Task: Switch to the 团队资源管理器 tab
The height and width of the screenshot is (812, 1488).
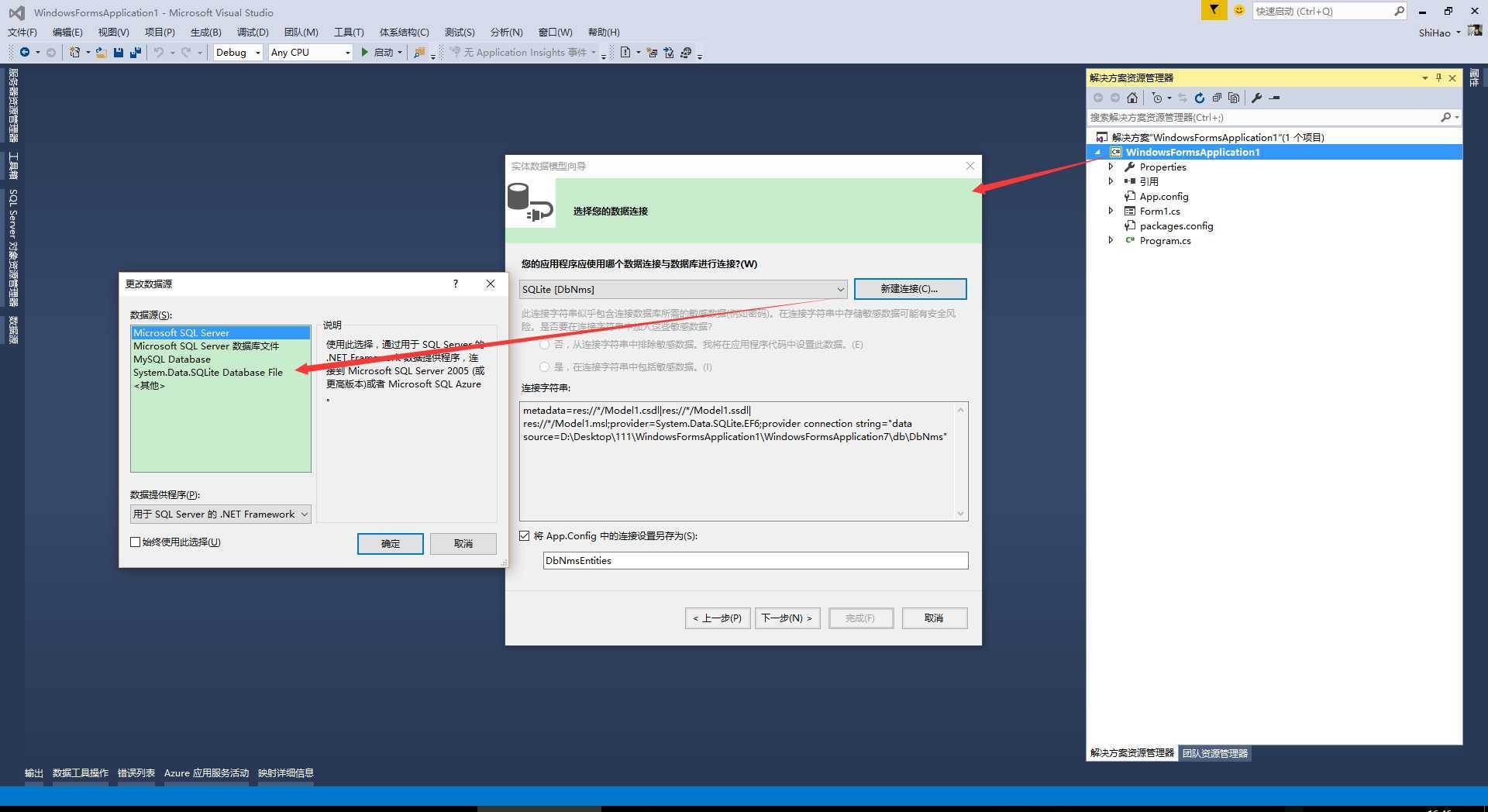Action: (x=1214, y=753)
